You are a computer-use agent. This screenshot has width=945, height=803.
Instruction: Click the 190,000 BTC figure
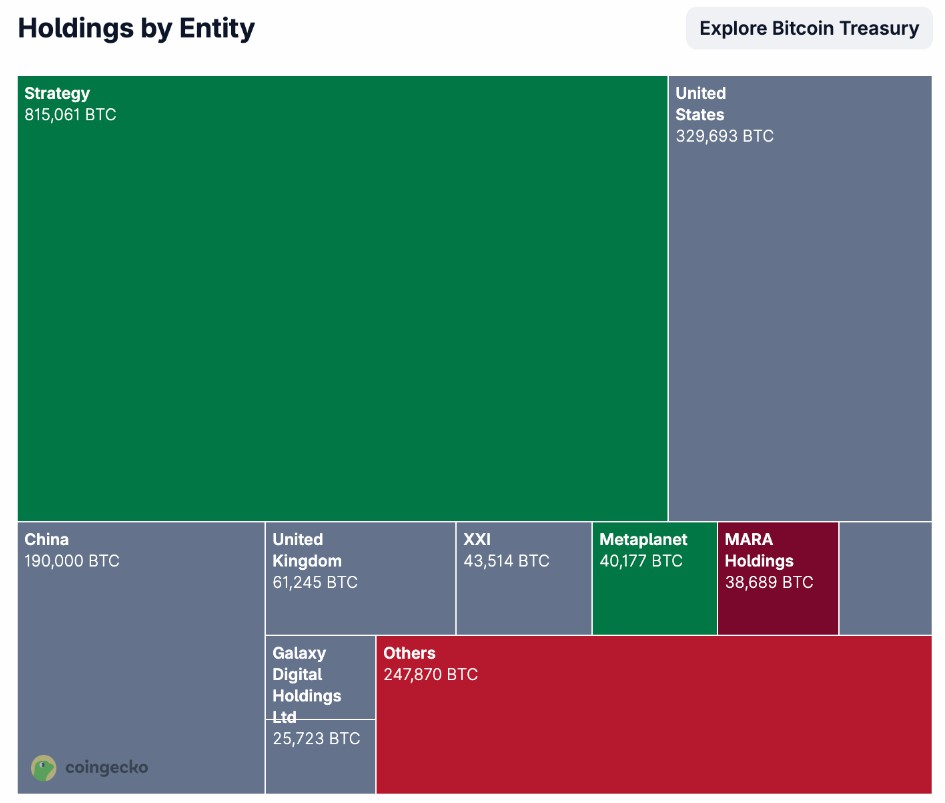72,561
